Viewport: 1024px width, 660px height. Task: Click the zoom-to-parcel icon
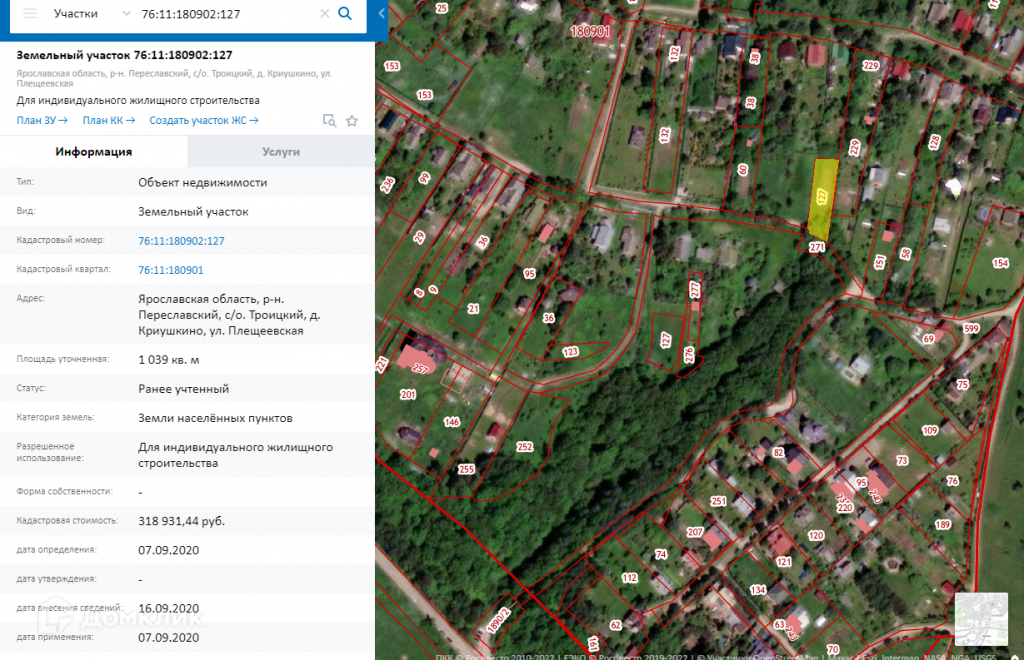329,121
